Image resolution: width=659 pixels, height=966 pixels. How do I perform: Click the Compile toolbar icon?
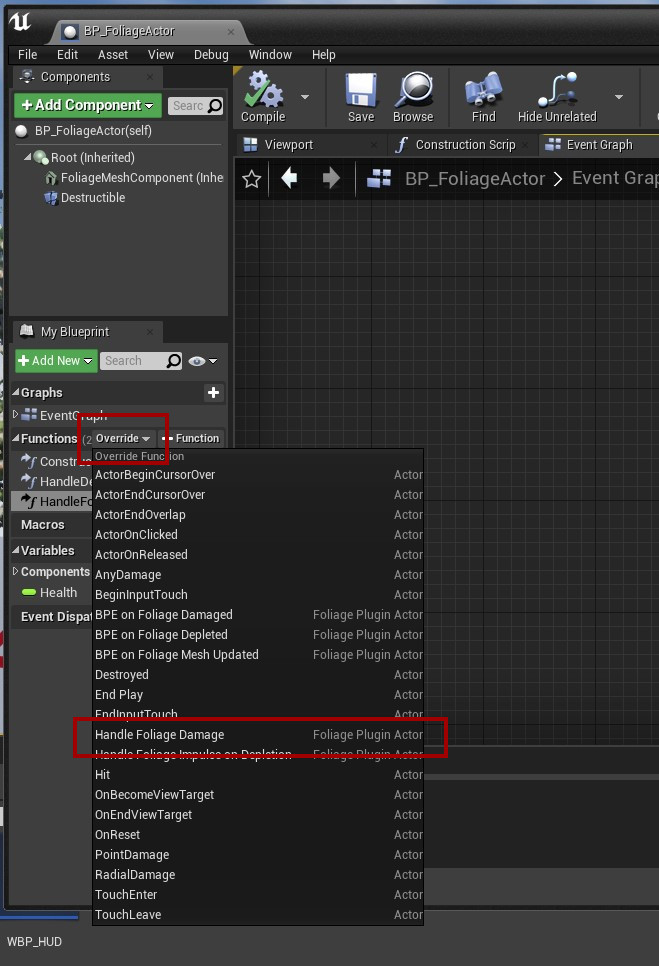[x=263, y=97]
